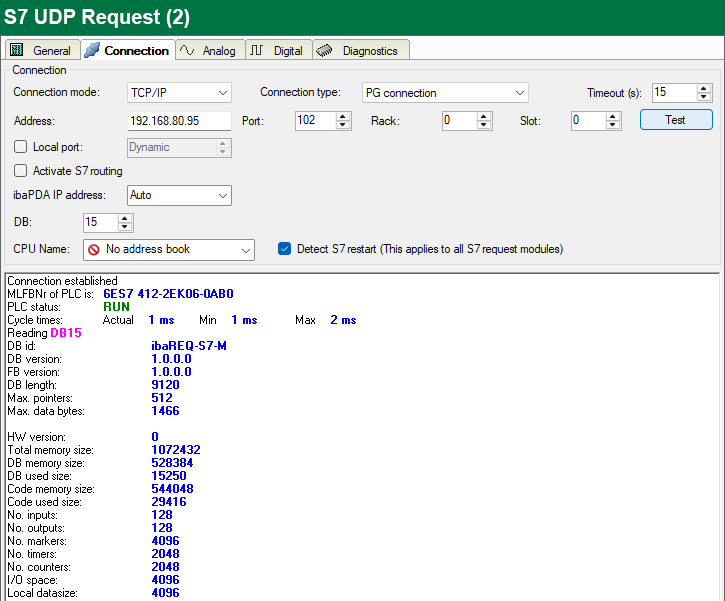The width and height of the screenshot is (725, 601).
Task: Click the Analog tab sine wave icon
Action: point(187,50)
